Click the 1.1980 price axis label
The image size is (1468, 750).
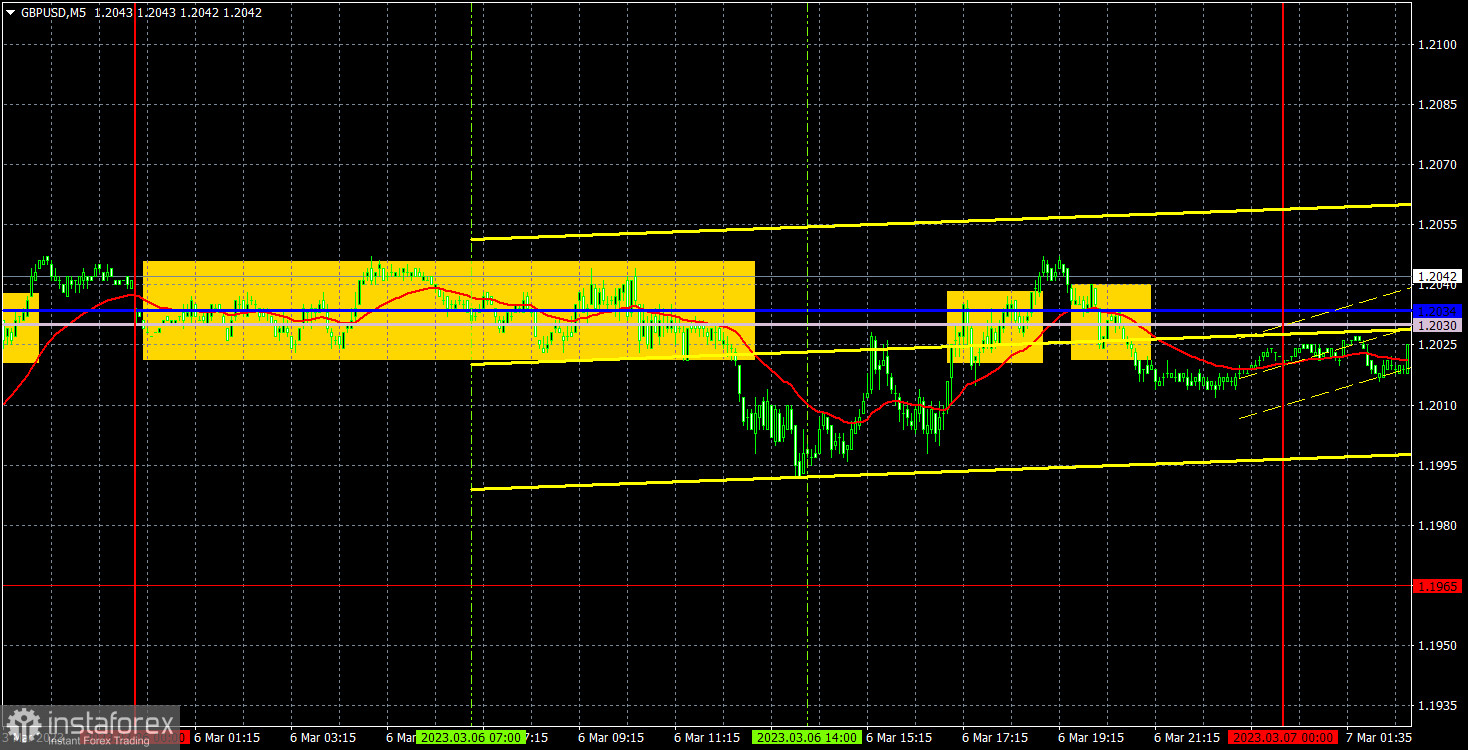coord(1436,525)
